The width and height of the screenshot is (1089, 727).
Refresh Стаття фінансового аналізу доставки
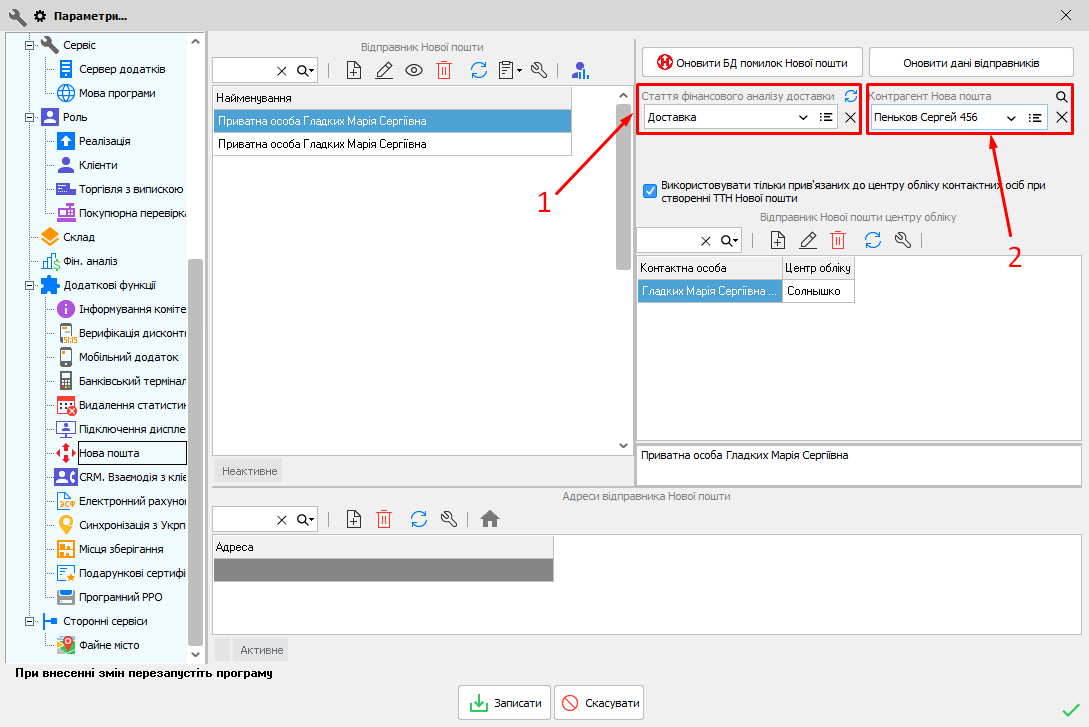click(850, 97)
